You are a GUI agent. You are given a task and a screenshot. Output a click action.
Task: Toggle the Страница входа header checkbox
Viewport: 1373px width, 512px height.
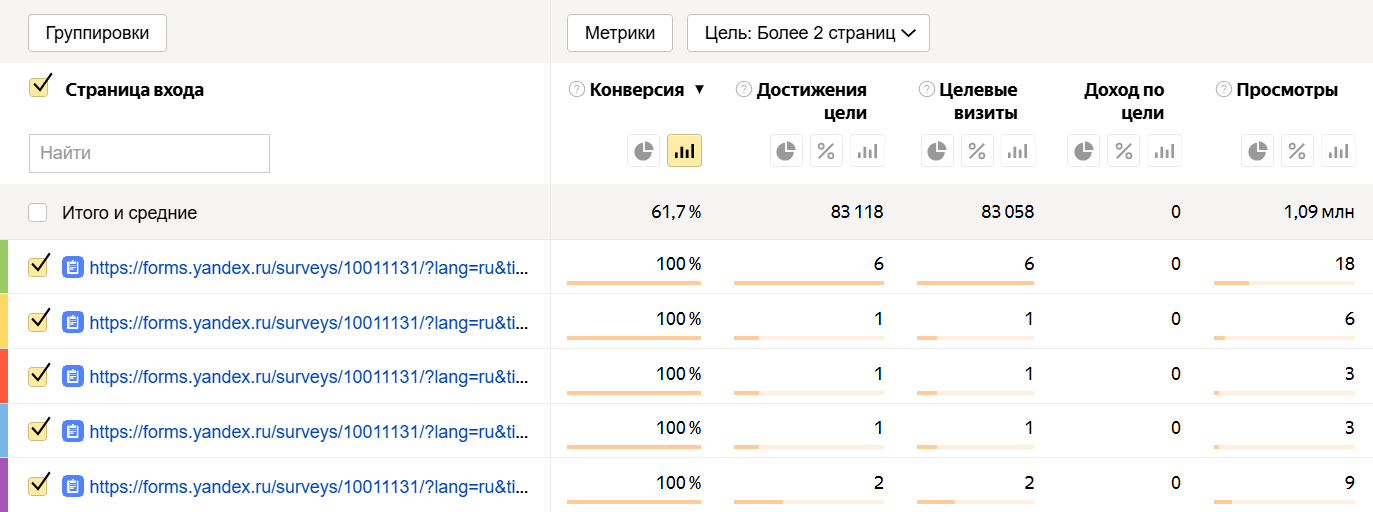coord(40,87)
